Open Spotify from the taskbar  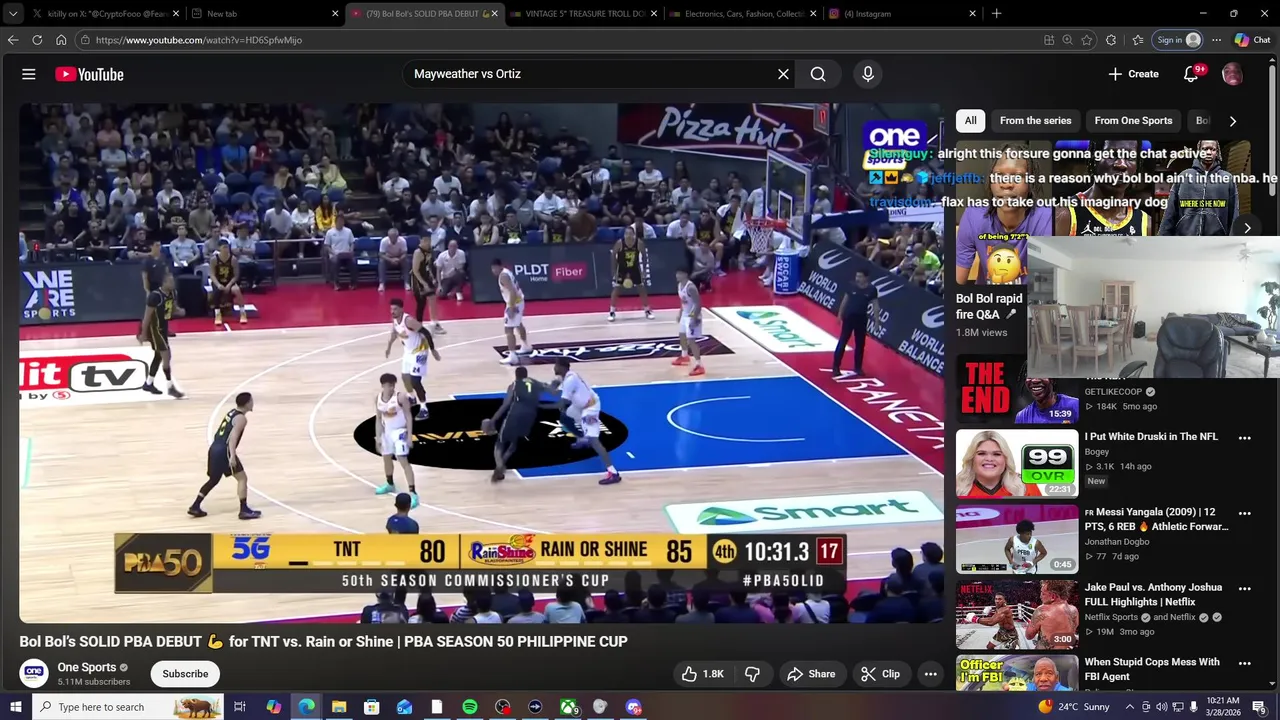[470, 707]
